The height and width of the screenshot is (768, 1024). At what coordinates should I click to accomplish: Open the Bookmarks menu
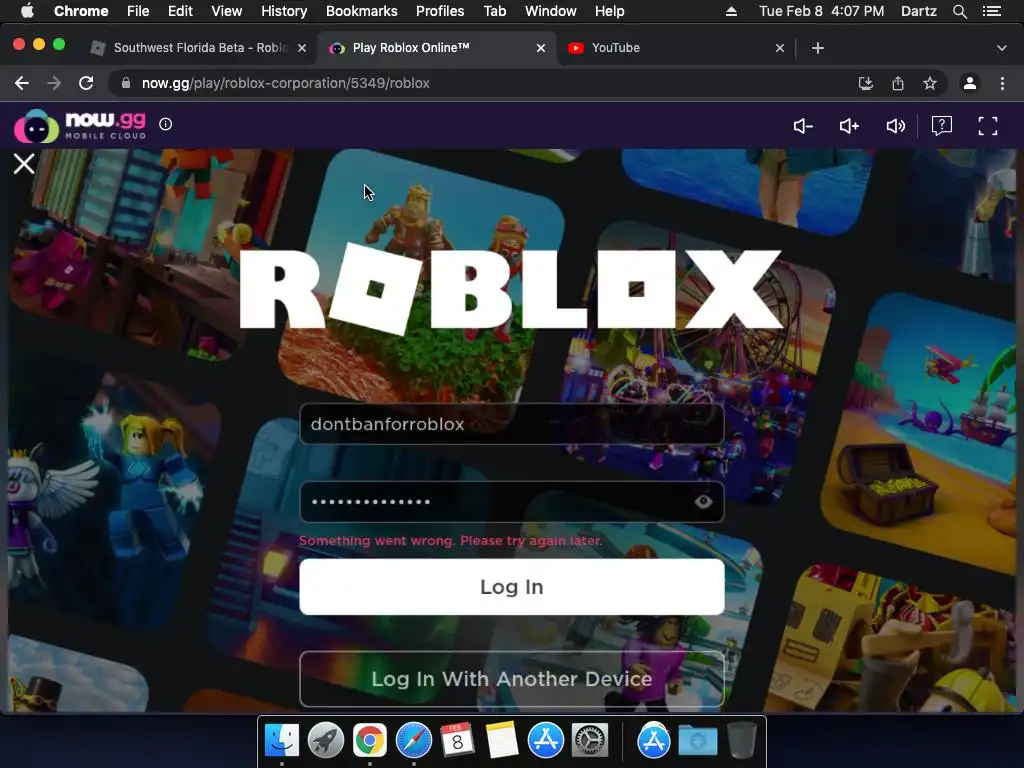click(x=361, y=11)
